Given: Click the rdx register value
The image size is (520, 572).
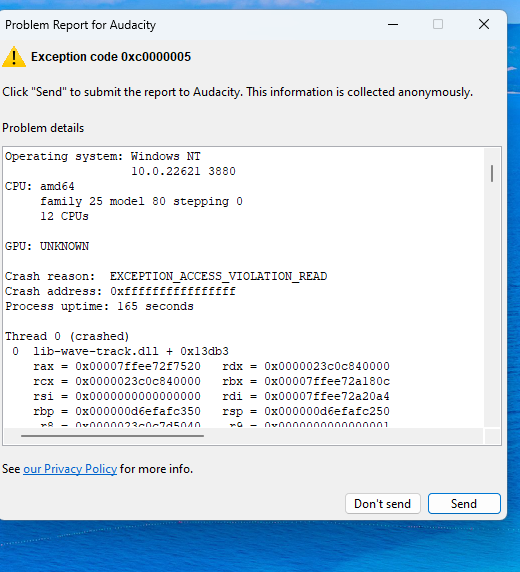Looking at the screenshot, I should point(327,366).
